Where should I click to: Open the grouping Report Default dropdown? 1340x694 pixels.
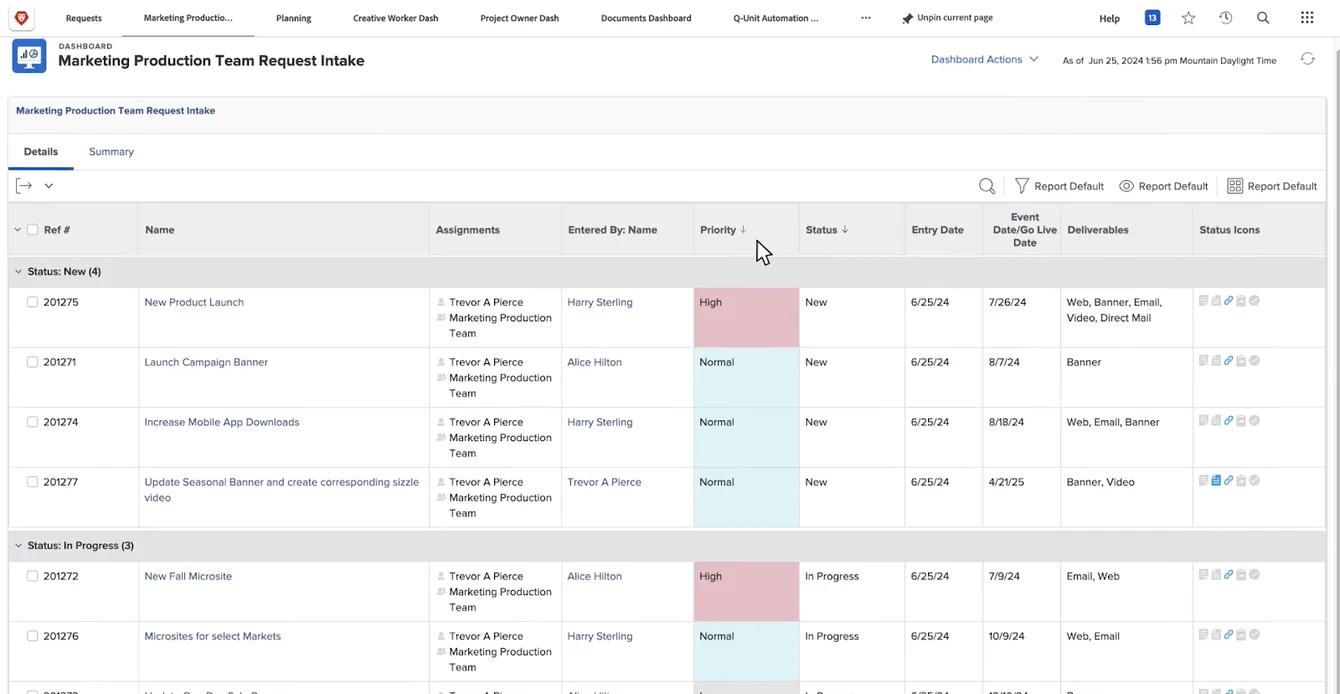1282,186
